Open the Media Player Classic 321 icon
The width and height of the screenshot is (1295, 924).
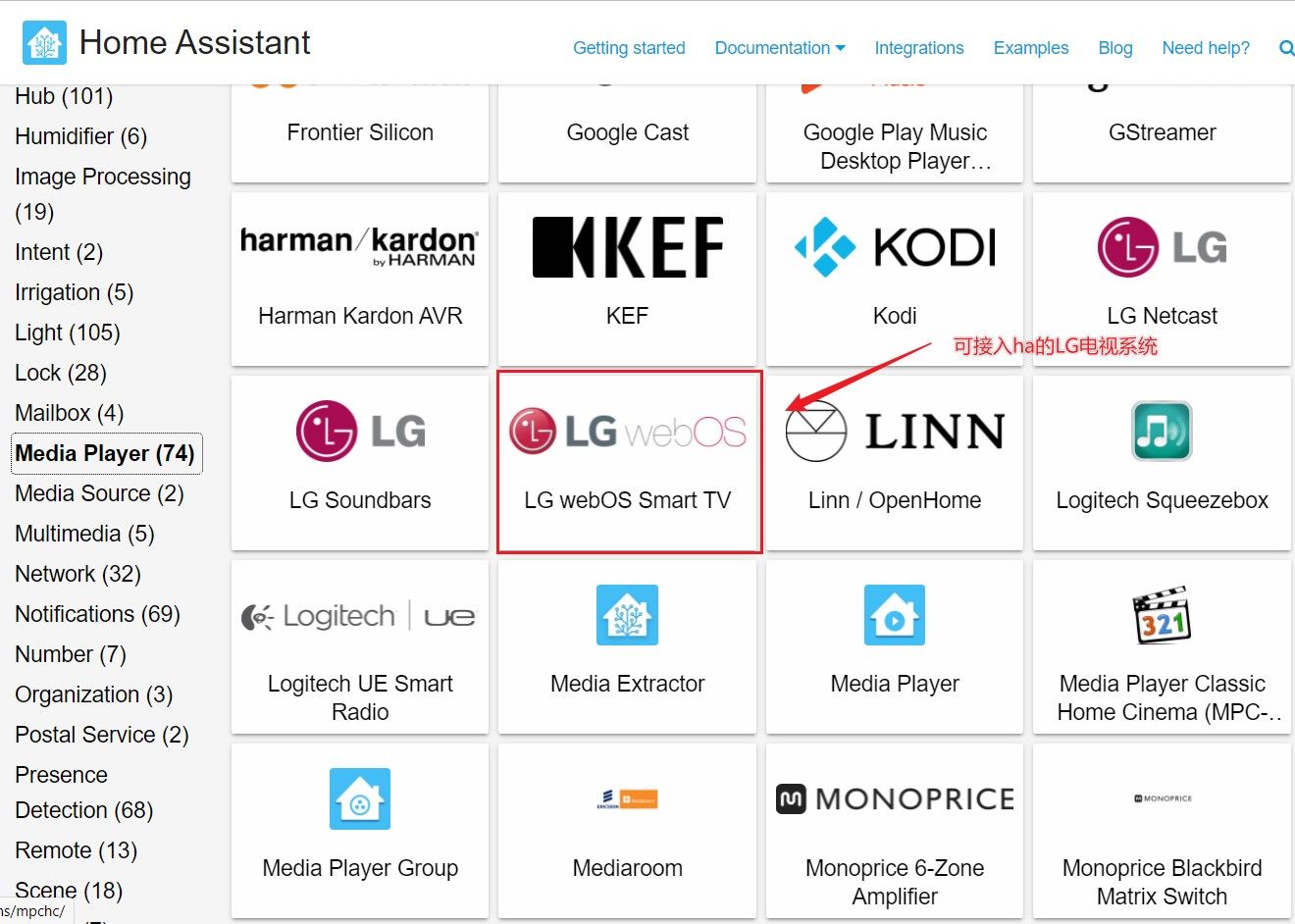pos(1162,615)
